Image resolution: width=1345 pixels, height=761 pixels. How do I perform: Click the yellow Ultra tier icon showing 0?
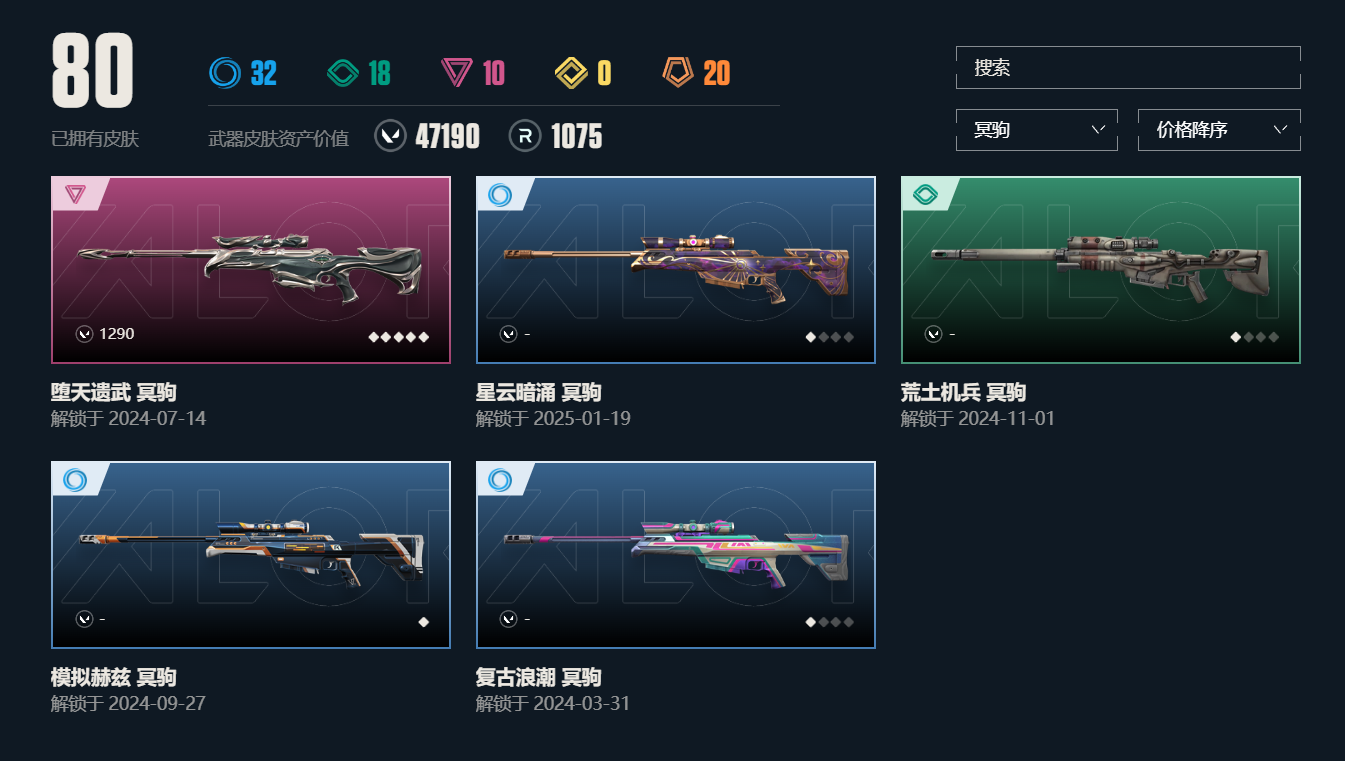click(572, 73)
